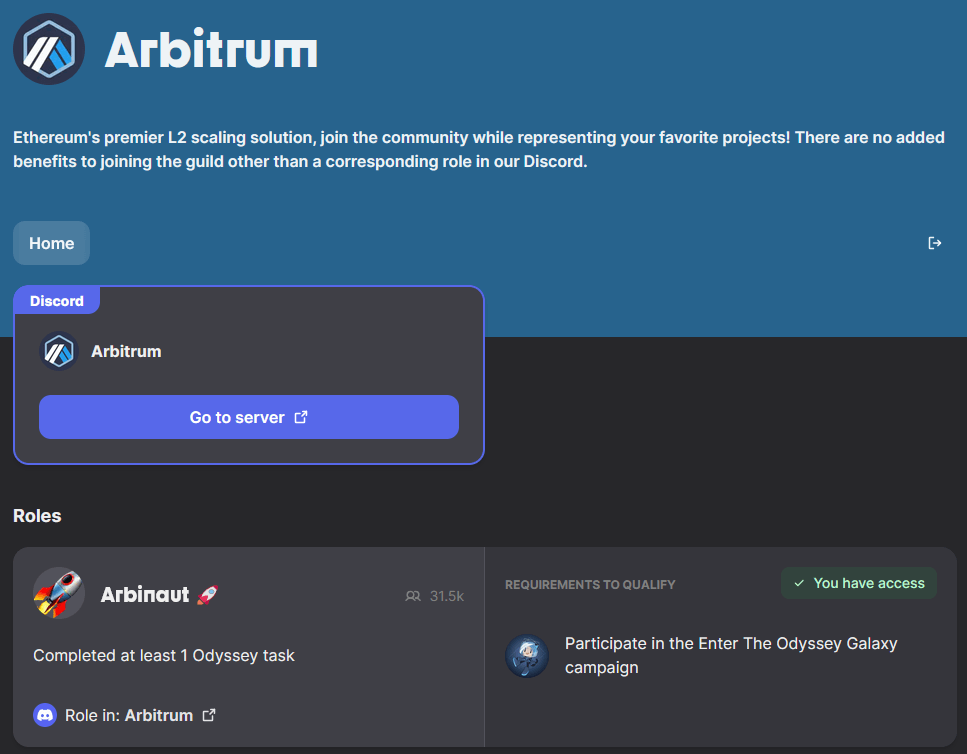The height and width of the screenshot is (754, 967).
Task: Click the Roles section heading
Action: 37,516
